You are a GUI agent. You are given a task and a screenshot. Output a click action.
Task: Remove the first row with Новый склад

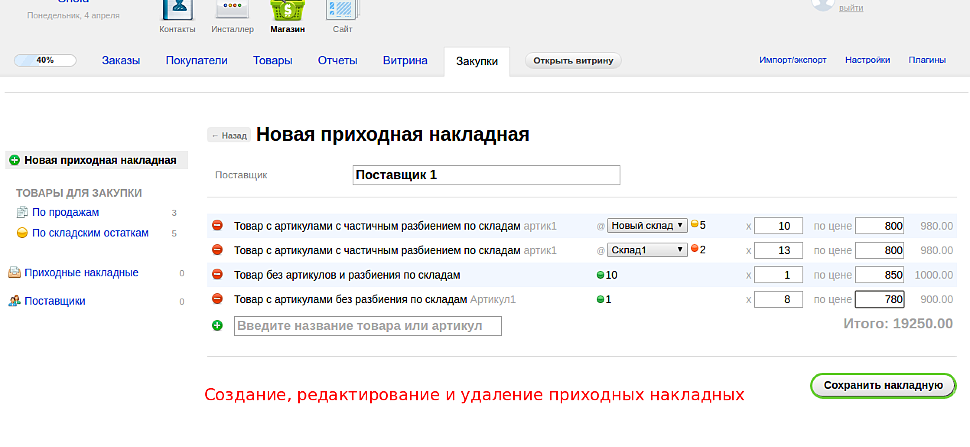pyautogui.click(x=217, y=226)
